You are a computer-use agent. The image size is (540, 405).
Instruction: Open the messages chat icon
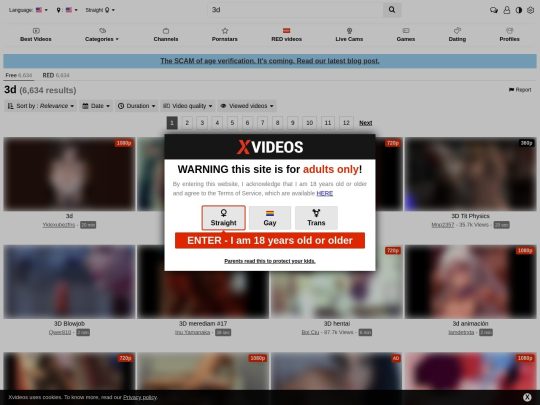(494, 10)
